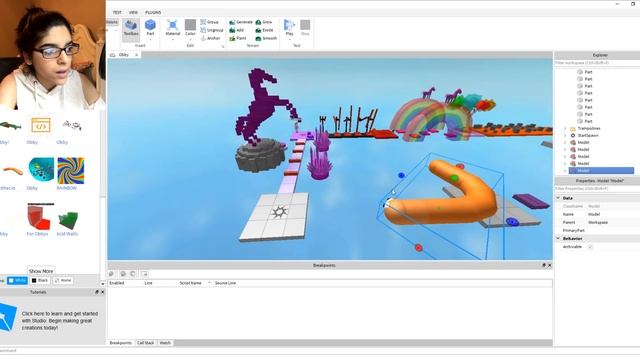This screenshot has height=360, width=640.
Task: Select the terrain Paint tool
Action: tap(238, 38)
